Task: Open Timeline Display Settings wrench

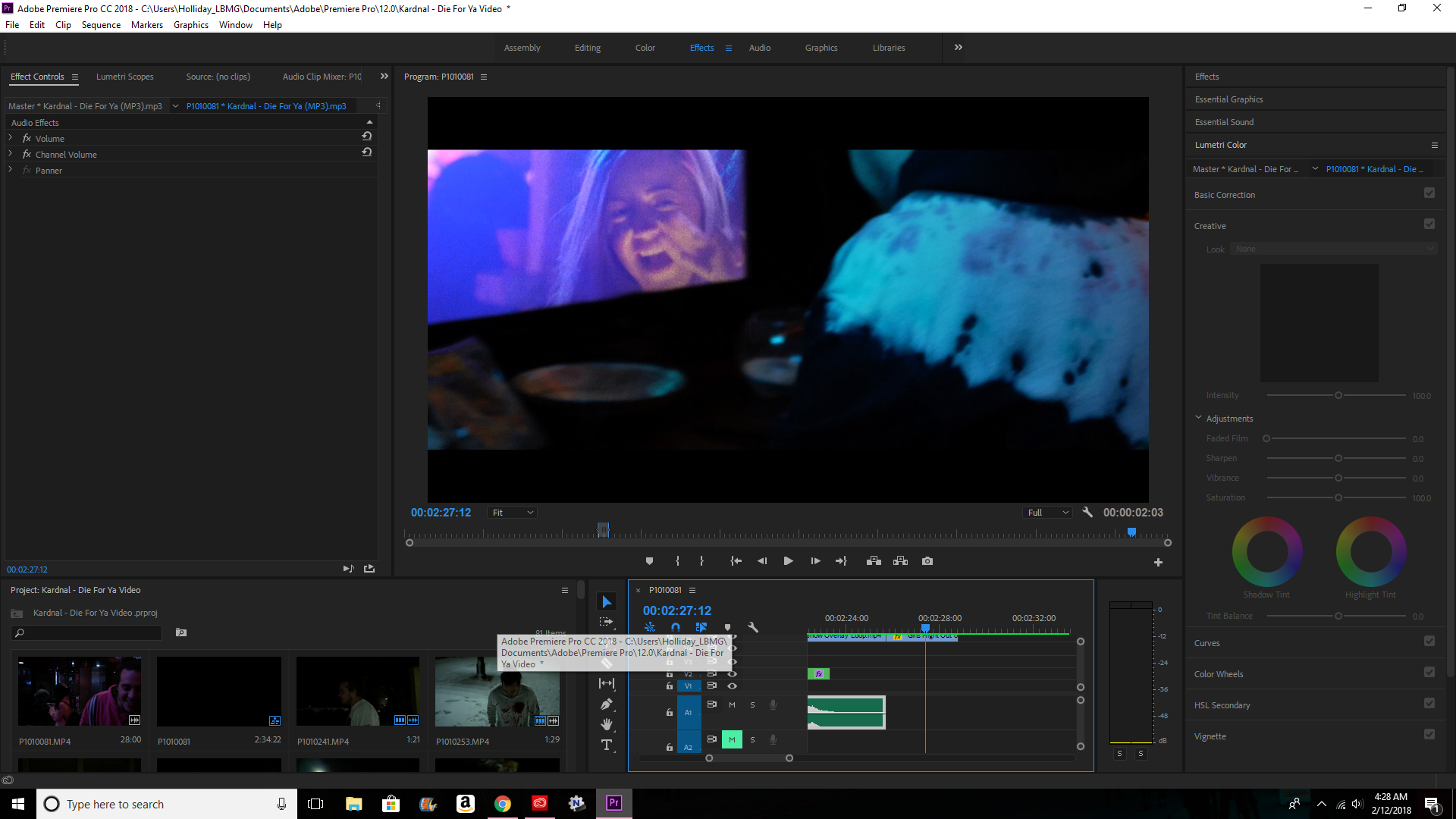Action: coord(753,627)
